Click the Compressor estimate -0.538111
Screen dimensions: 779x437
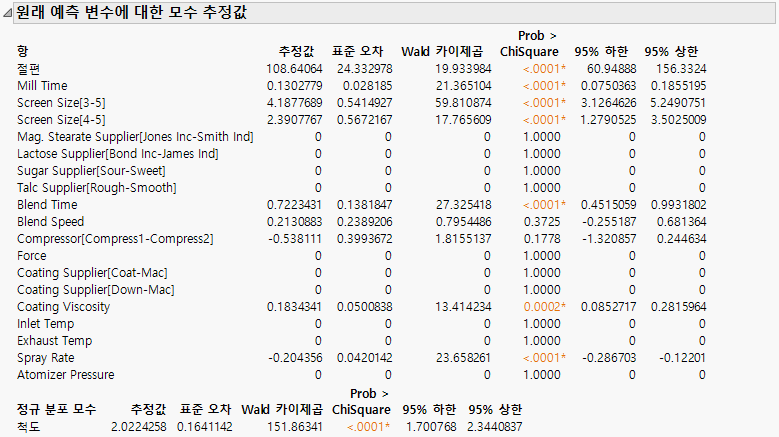click(x=295, y=239)
